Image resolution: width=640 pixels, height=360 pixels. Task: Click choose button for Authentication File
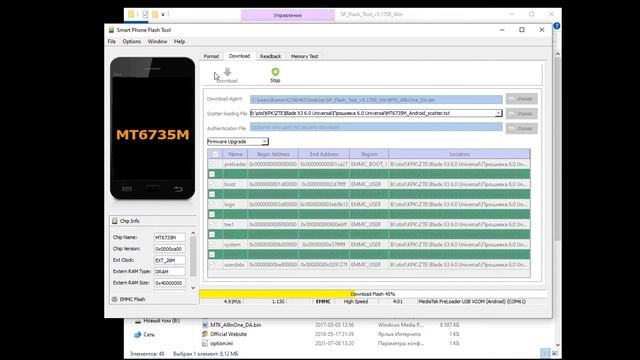click(522, 128)
